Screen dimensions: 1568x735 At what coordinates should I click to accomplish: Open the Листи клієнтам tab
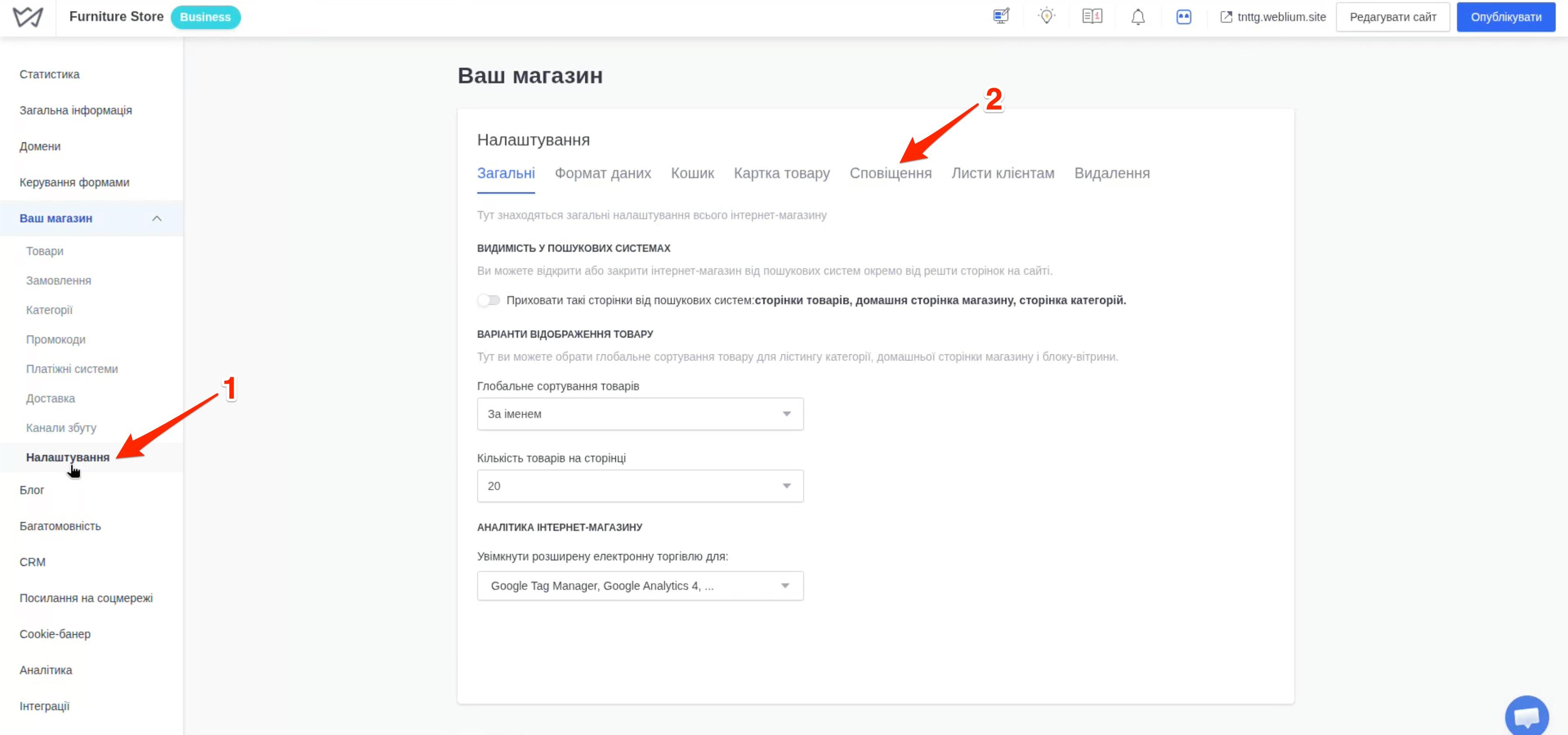click(x=1002, y=173)
